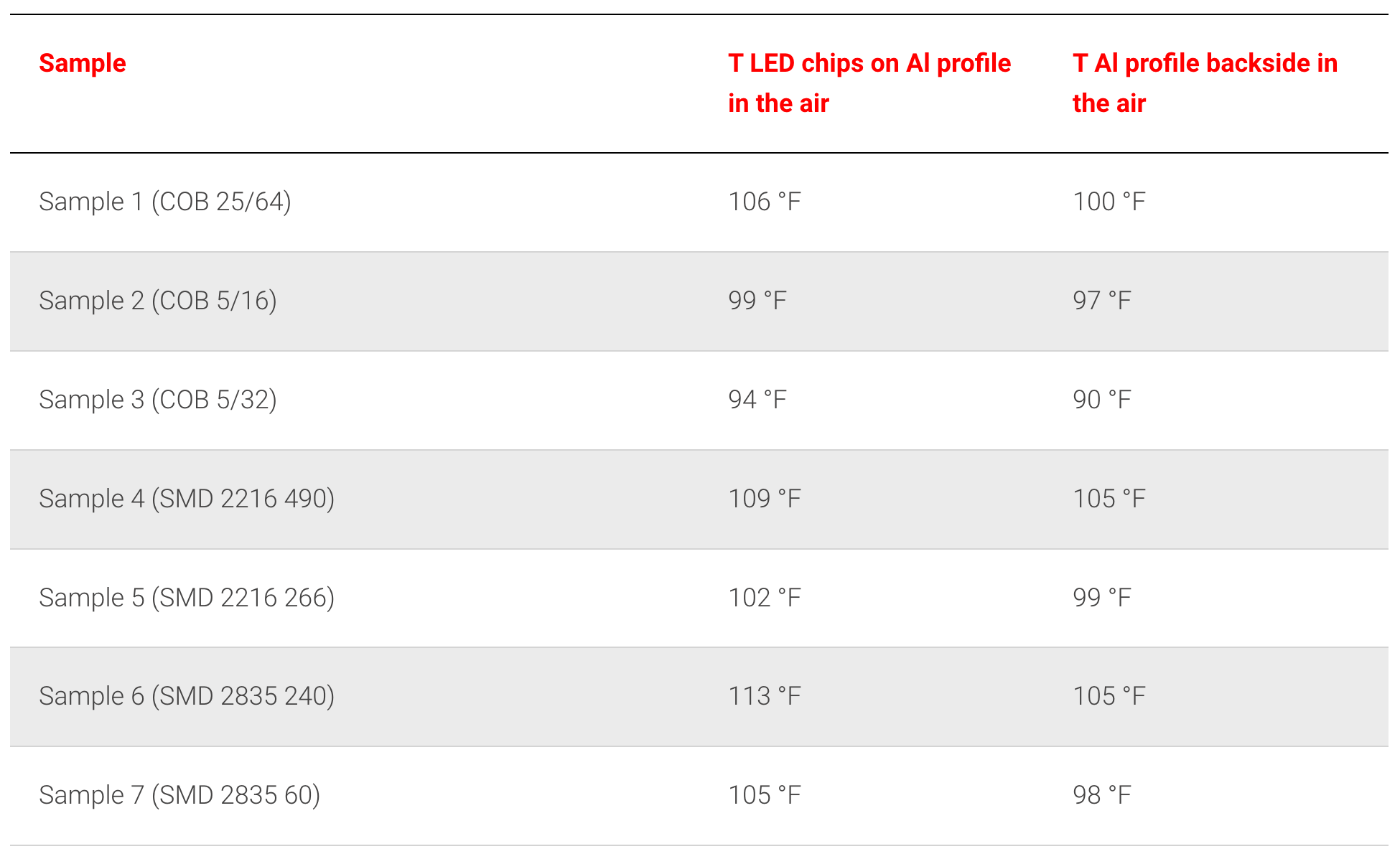The width and height of the screenshot is (1400, 864).
Task: Click the 98 °F backside value for Sample 7
Action: click(1102, 795)
